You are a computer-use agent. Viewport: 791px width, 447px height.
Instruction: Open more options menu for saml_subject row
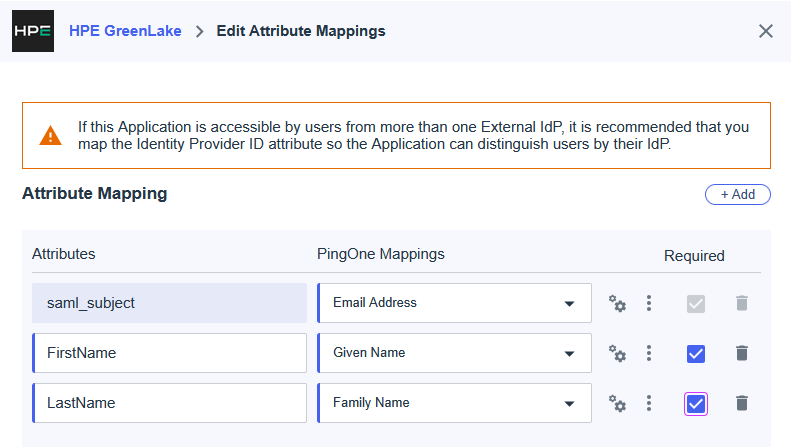(x=649, y=303)
